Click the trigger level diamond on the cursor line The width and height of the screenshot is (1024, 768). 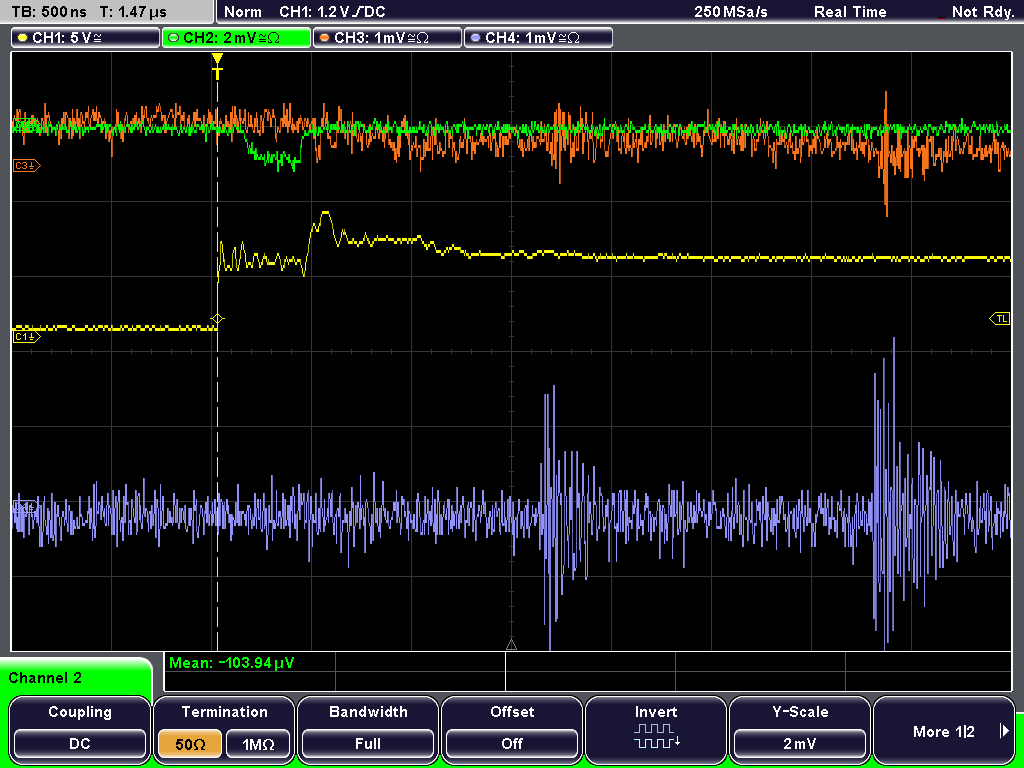217,319
